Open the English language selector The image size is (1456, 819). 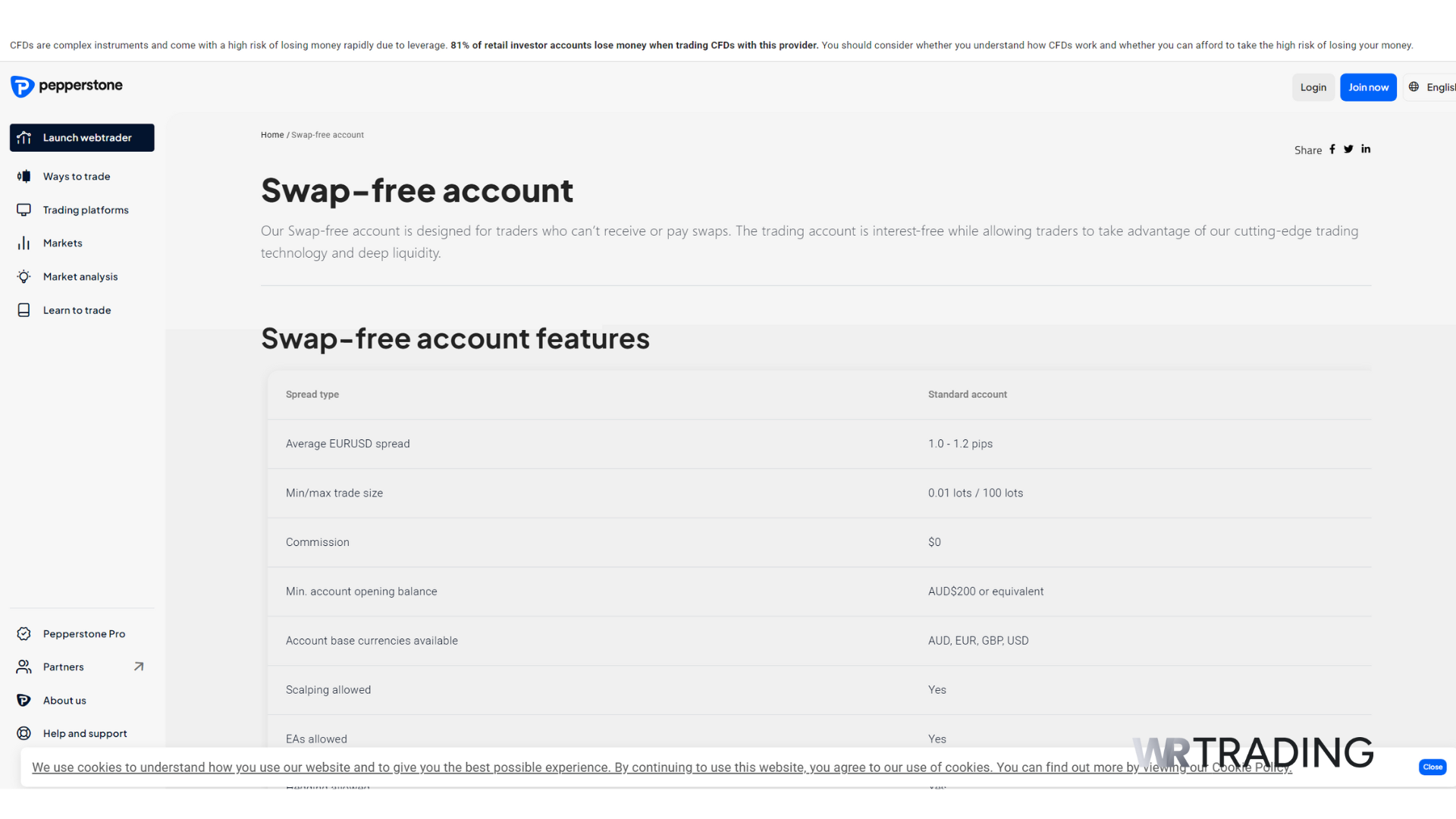coord(1440,86)
